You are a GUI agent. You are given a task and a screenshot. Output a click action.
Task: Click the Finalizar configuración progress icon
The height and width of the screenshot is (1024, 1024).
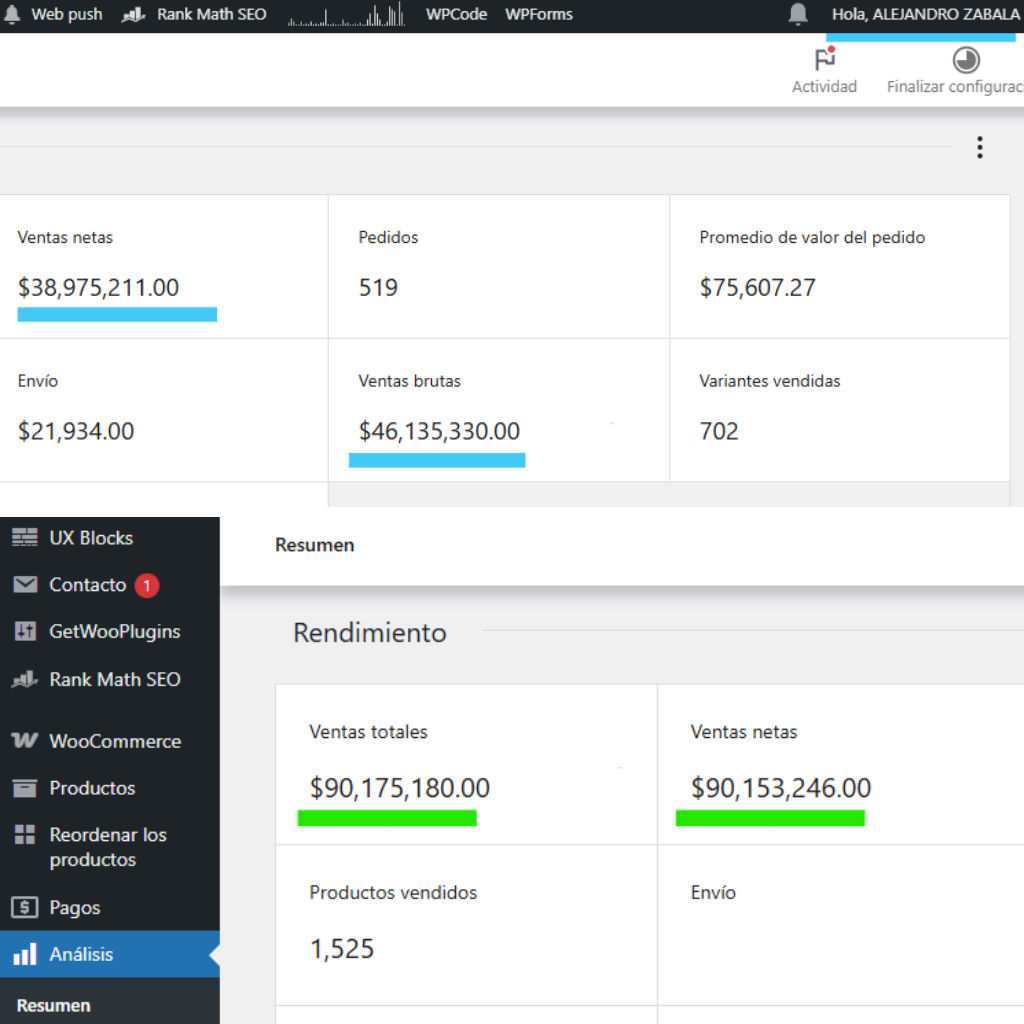coord(965,60)
